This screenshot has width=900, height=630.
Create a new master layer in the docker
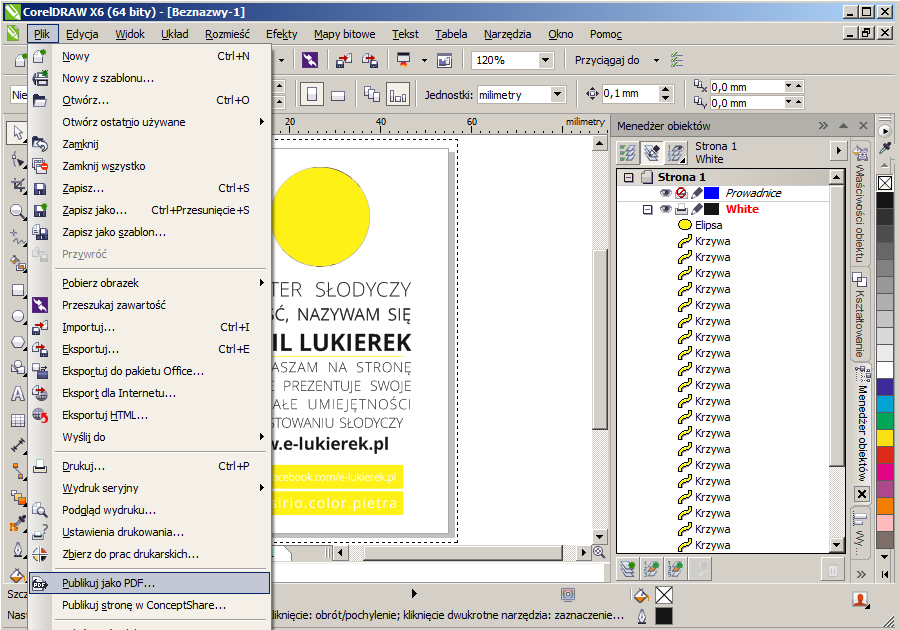coord(652,569)
